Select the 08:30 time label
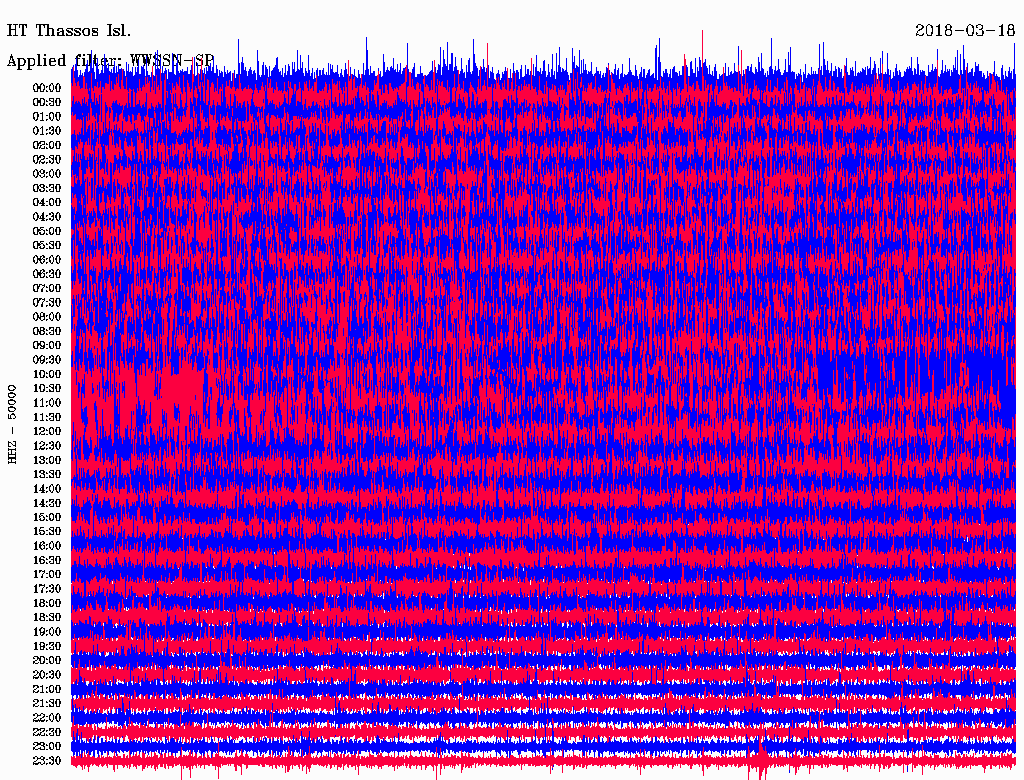This screenshot has height=780, width=1024. (47, 331)
